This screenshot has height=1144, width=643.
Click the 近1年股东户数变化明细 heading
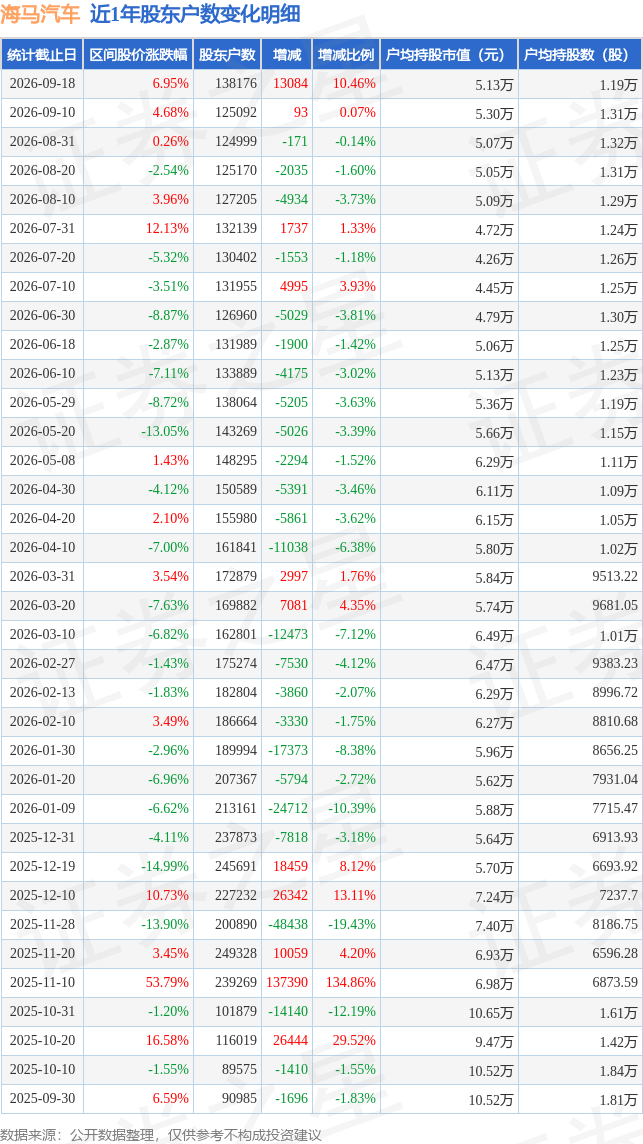tap(194, 15)
